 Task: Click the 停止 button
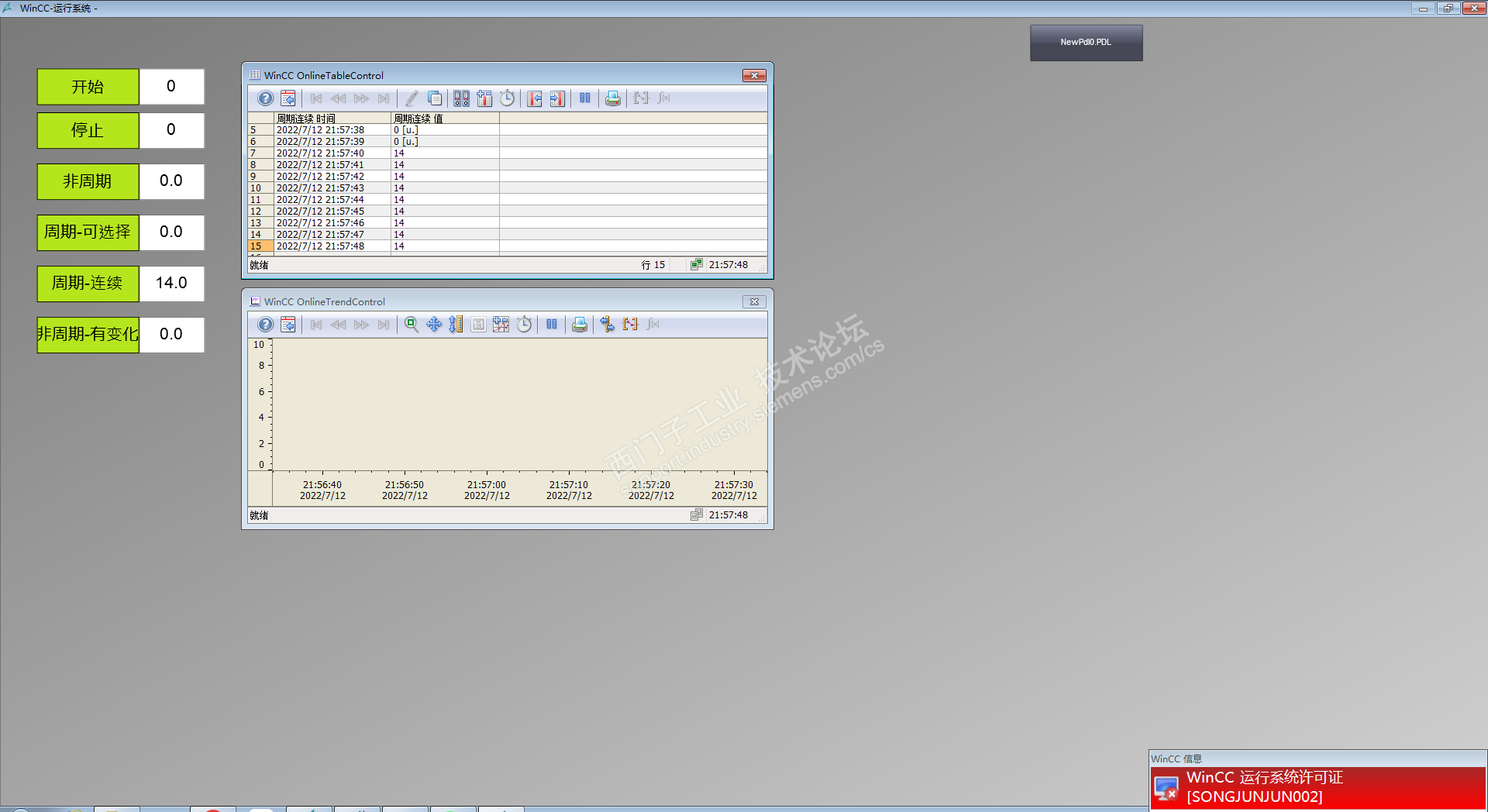(x=88, y=130)
